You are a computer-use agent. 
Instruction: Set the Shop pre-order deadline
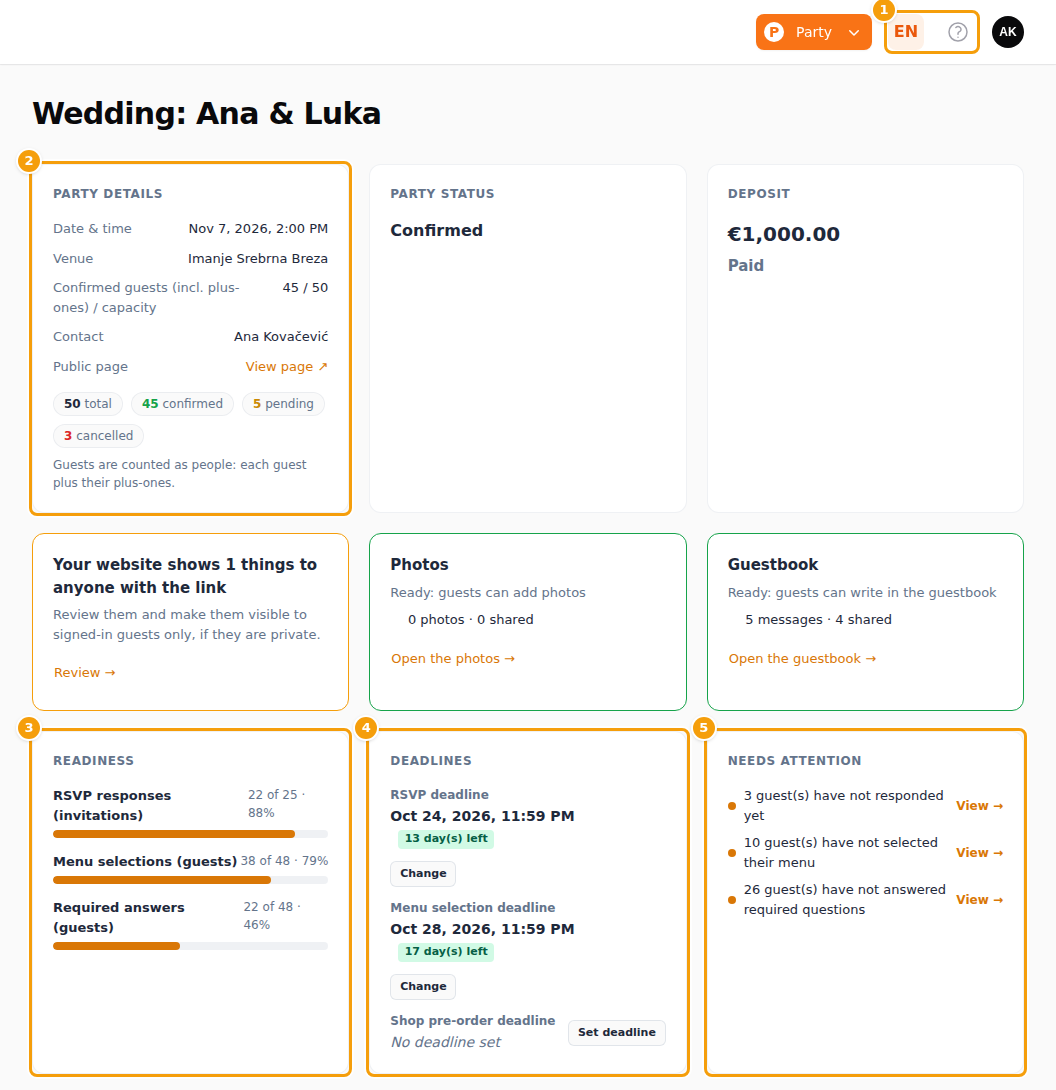(x=617, y=1032)
